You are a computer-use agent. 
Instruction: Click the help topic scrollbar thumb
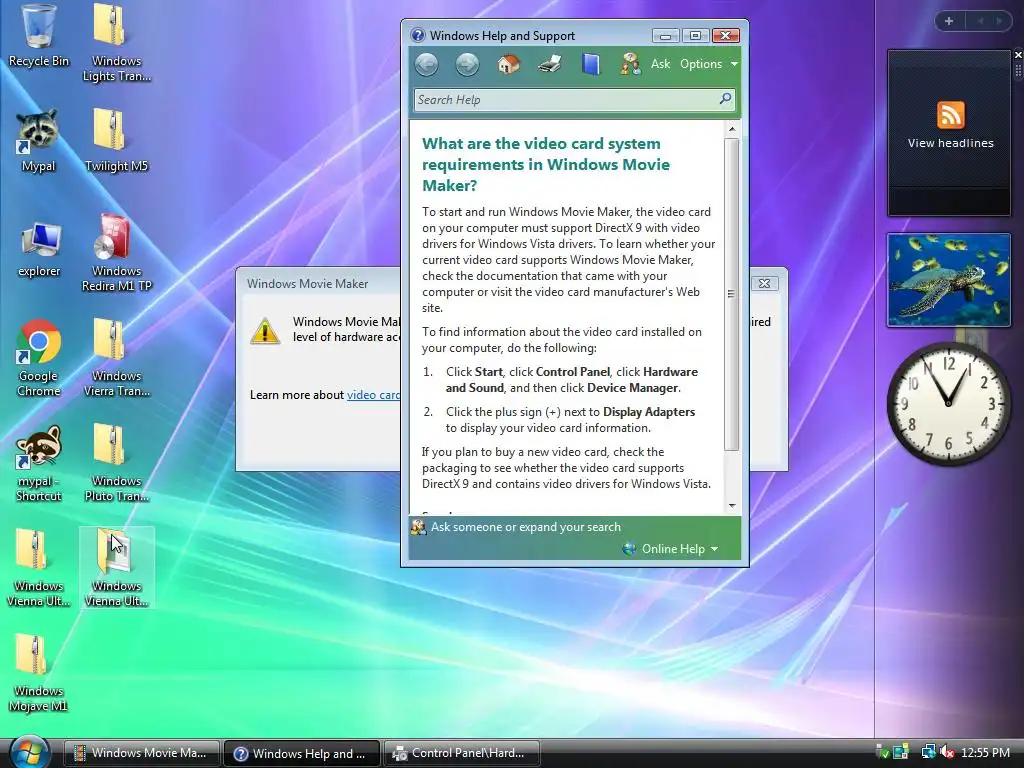tap(732, 294)
